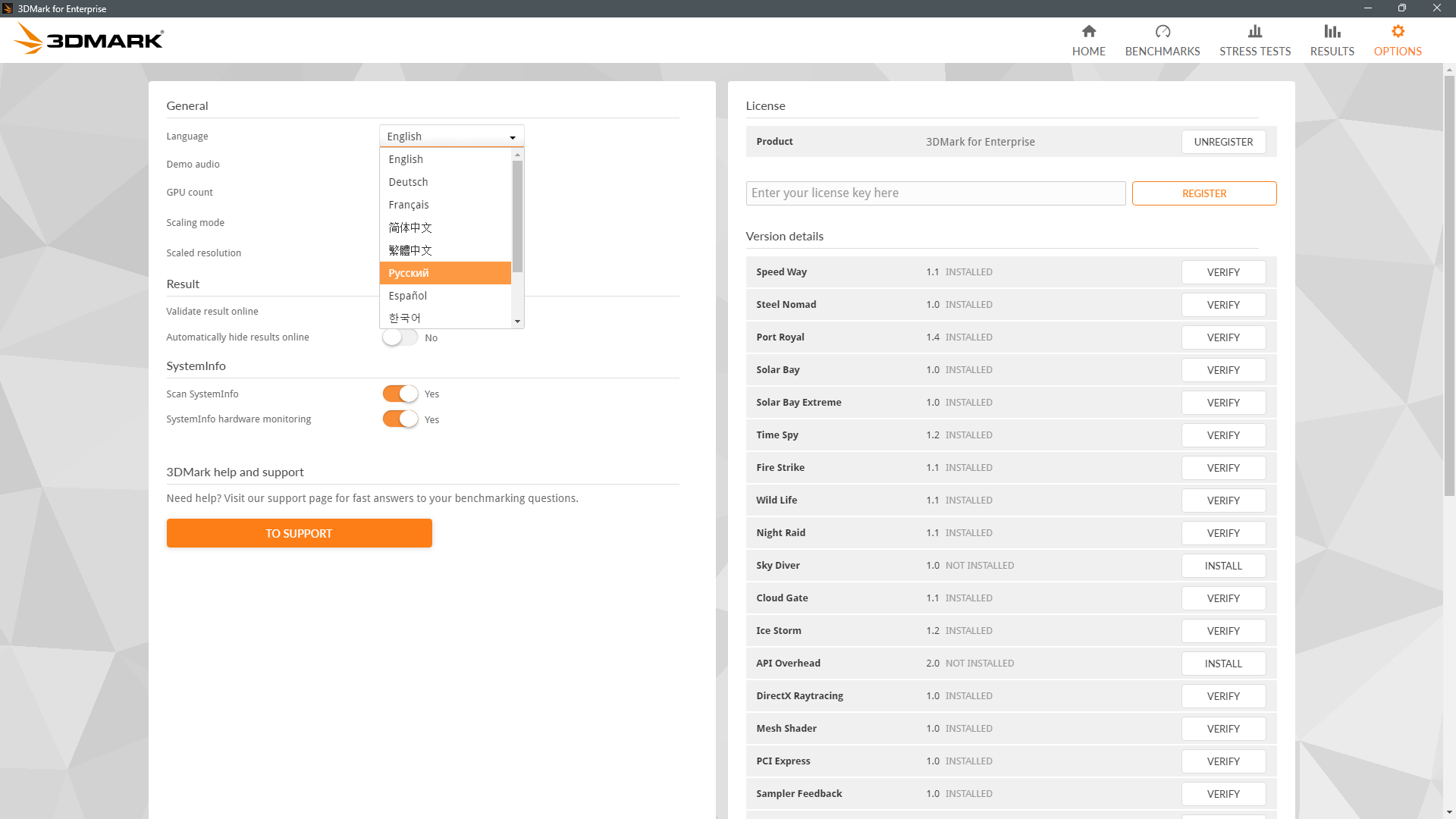
Task: Click the Scaling mode label
Action: [x=195, y=223]
